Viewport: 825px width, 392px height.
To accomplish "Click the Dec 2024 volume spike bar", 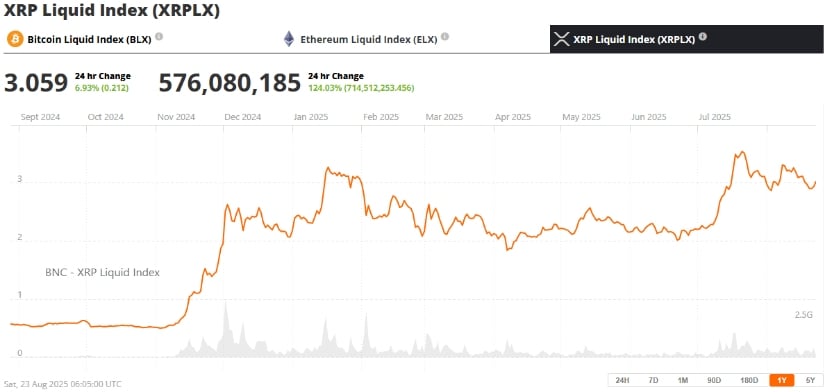I will 226,329.
